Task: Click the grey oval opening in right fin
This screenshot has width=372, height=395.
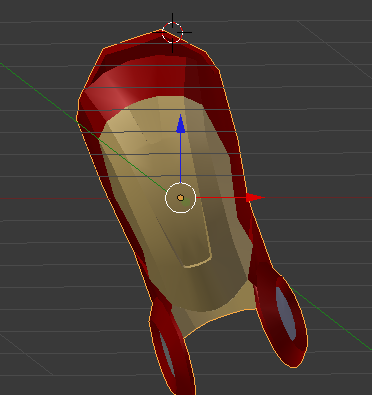Action: (x=286, y=313)
